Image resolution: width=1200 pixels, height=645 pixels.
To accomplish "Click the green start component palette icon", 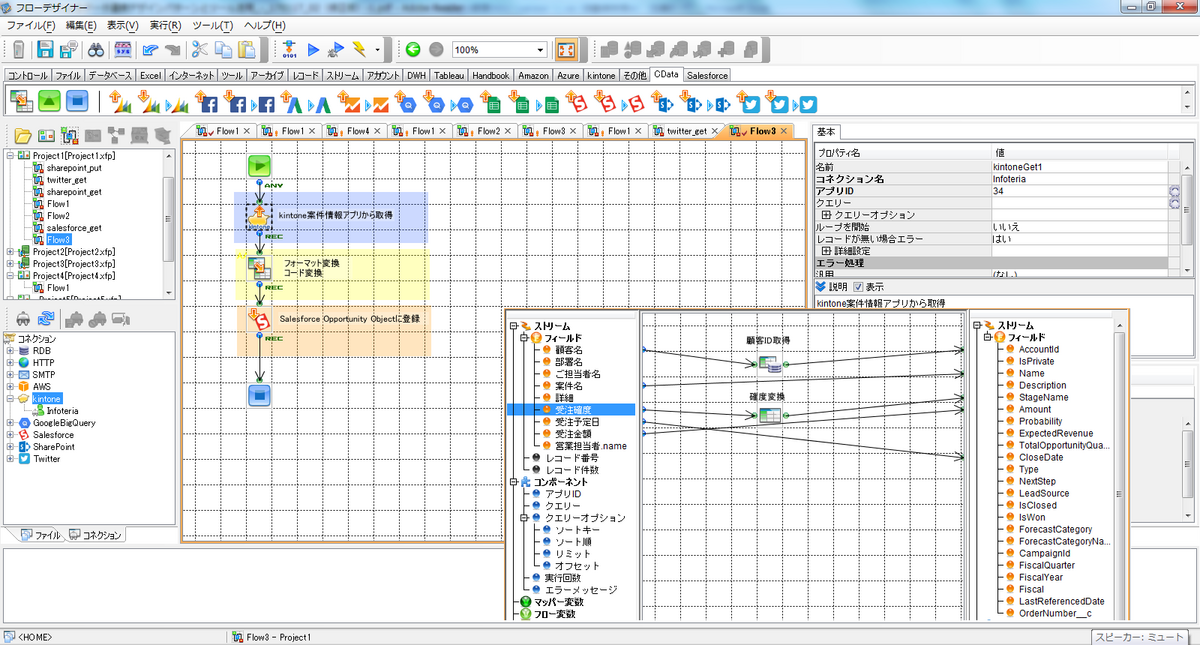I will [x=49, y=101].
